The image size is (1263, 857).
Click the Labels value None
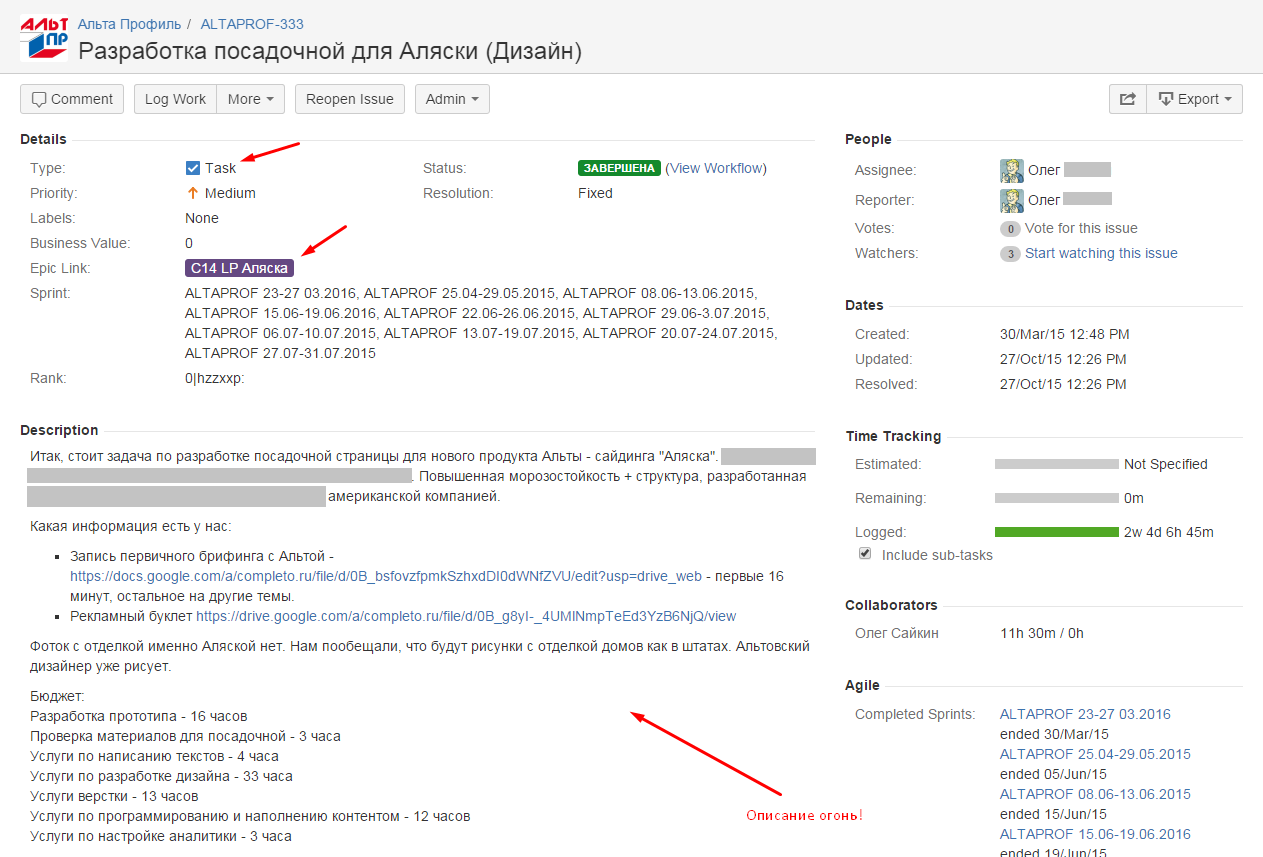coord(202,218)
